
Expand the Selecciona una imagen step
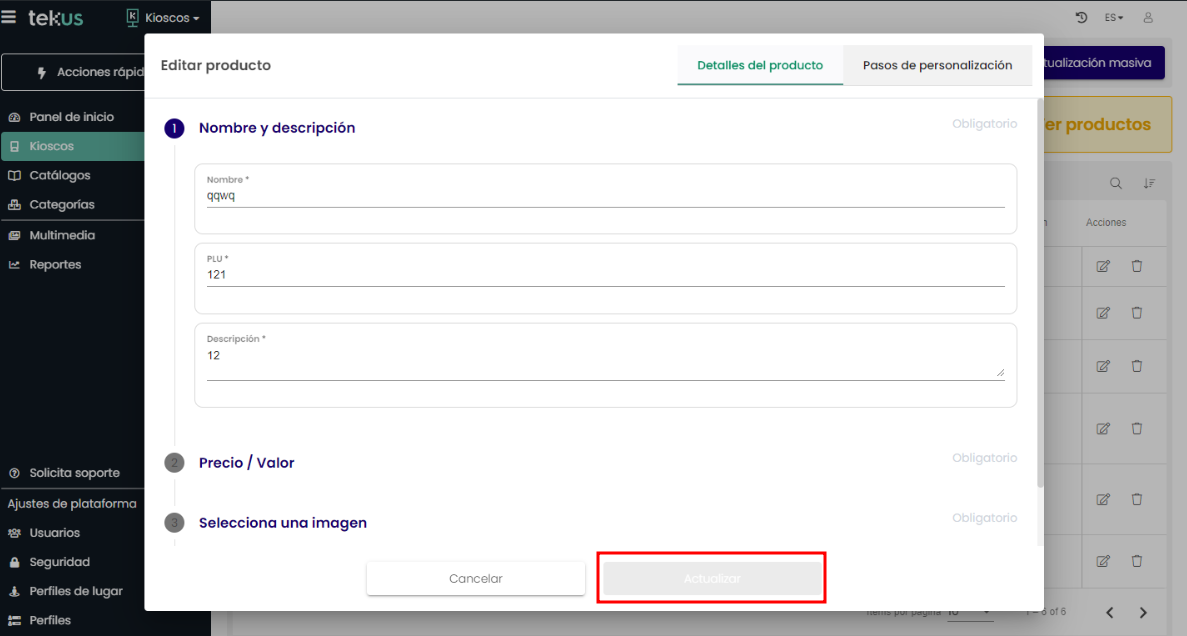[x=282, y=523]
